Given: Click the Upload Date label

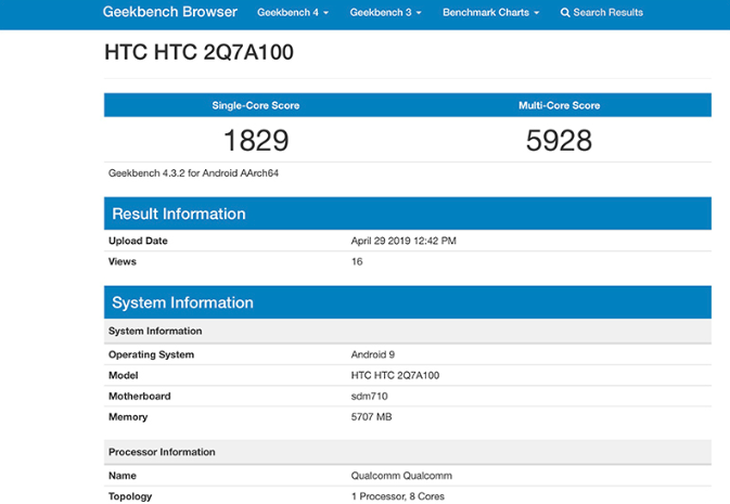Looking at the screenshot, I should click(138, 241).
